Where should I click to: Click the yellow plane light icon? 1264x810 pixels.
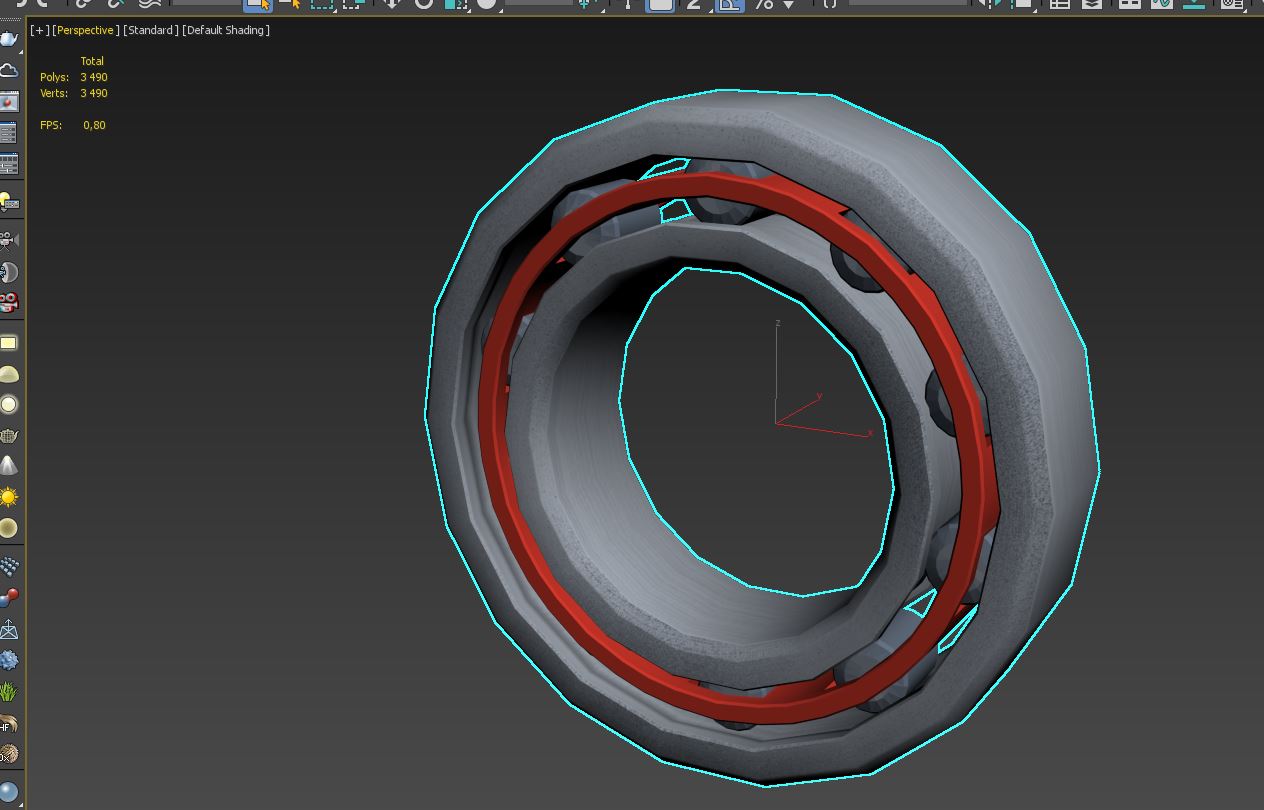pos(9,343)
